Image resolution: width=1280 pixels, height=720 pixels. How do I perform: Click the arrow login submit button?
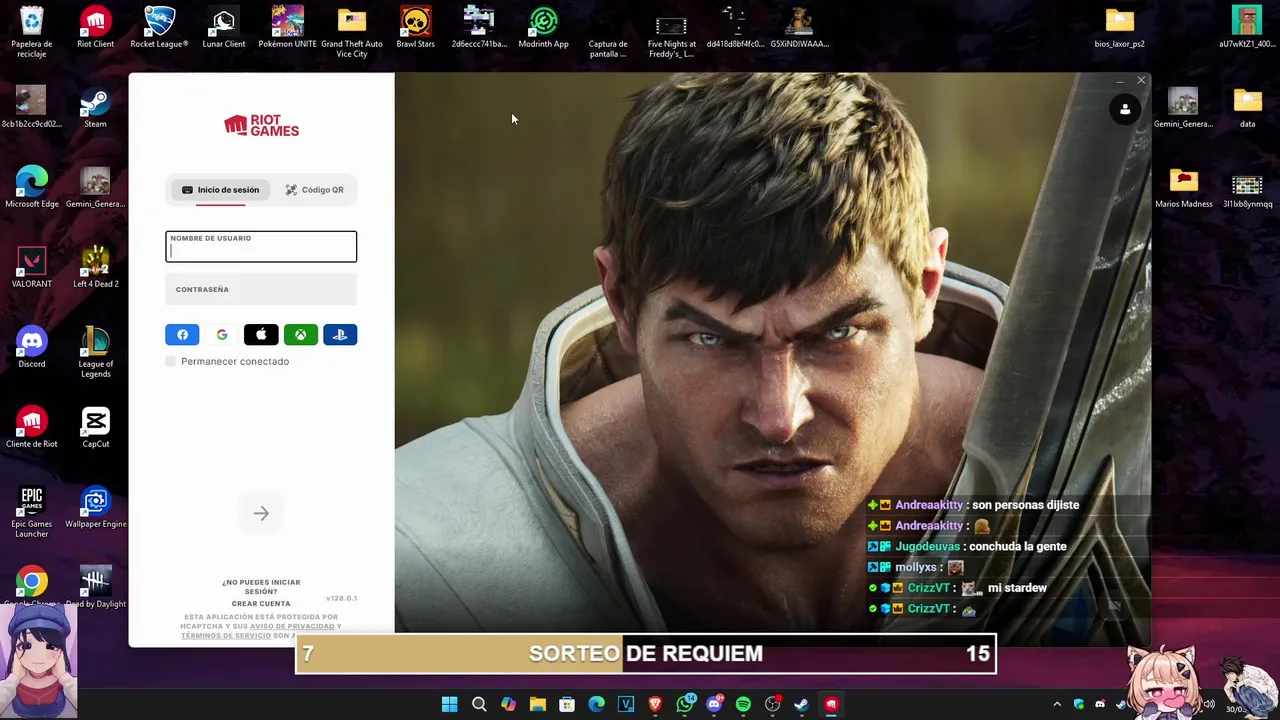[x=261, y=514]
